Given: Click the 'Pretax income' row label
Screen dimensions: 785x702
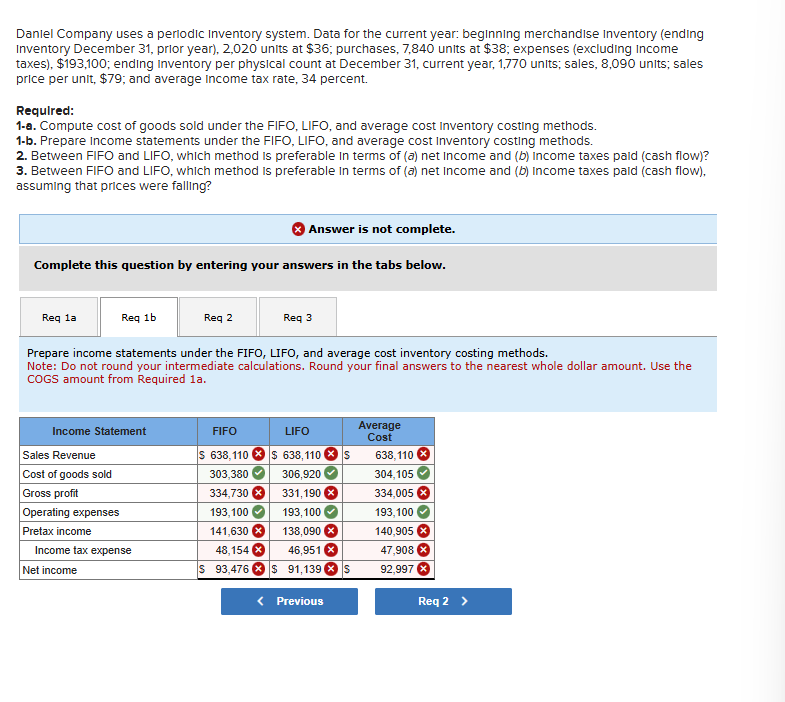Looking at the screenshot, I should (x=57, y=531).
